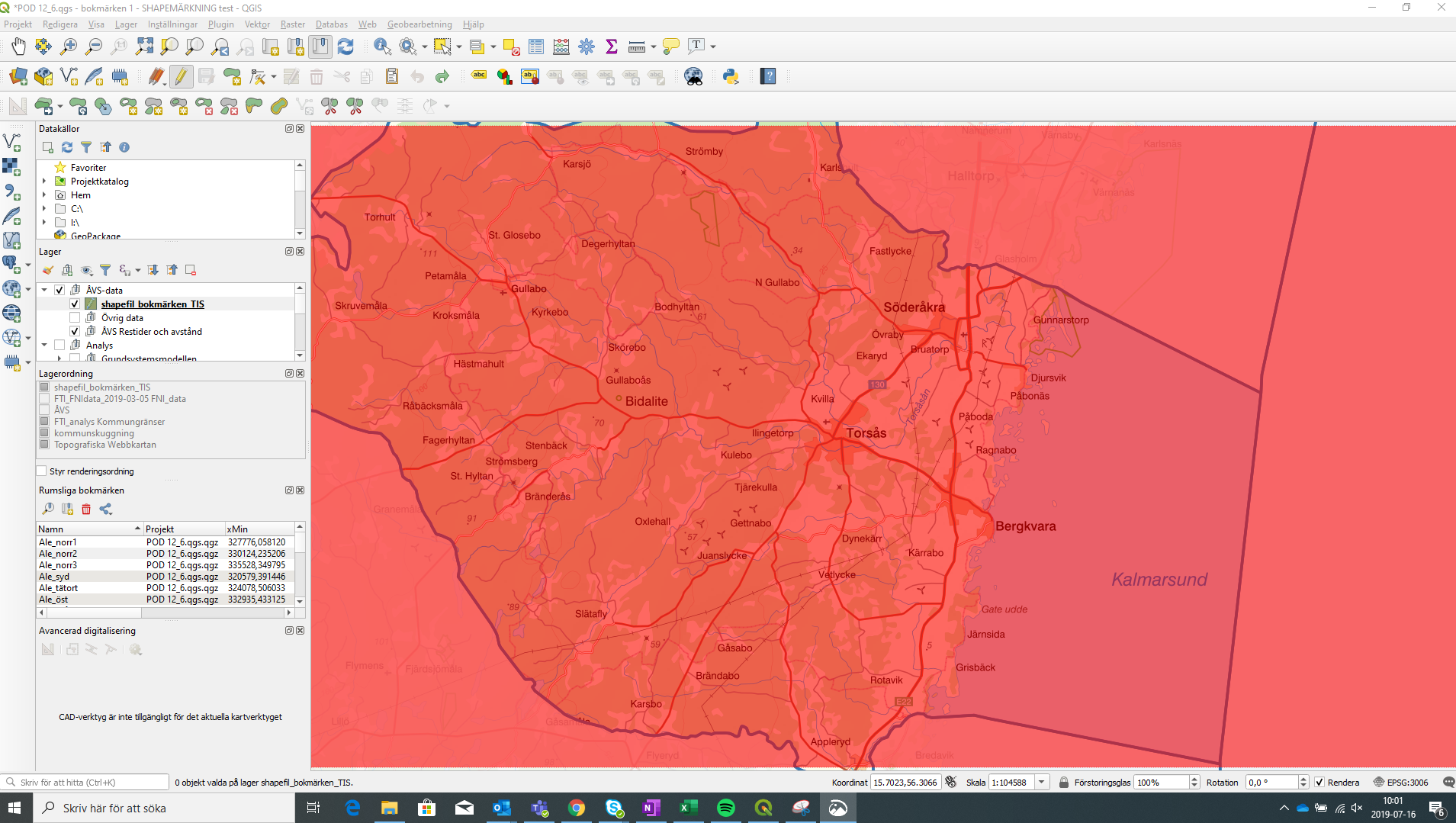The height and width of the screenshot is (823, 1456).
Task: Click Add Vector Layer sidebar icon
Action: coord(12,142)
